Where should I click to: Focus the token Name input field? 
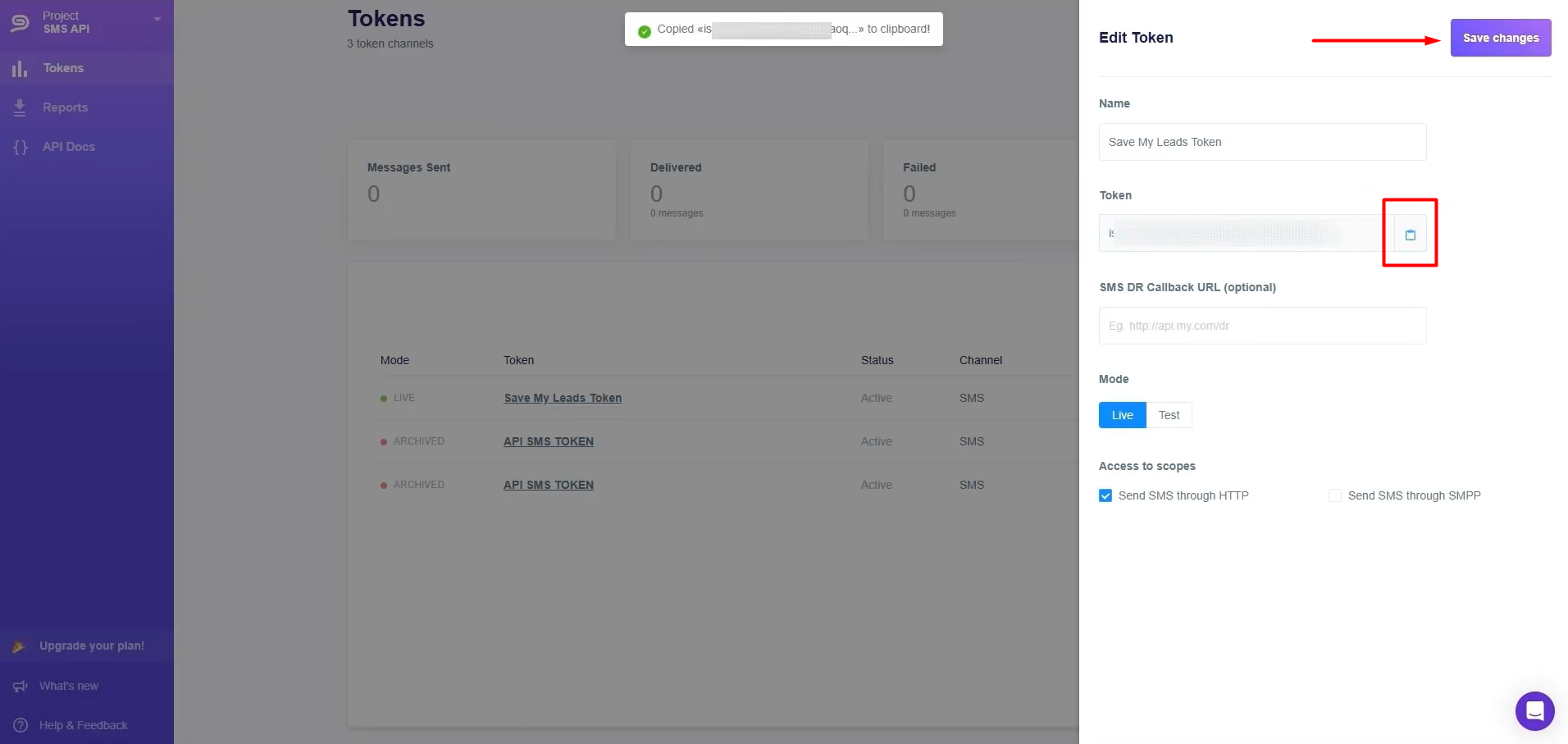point(1262,142)
